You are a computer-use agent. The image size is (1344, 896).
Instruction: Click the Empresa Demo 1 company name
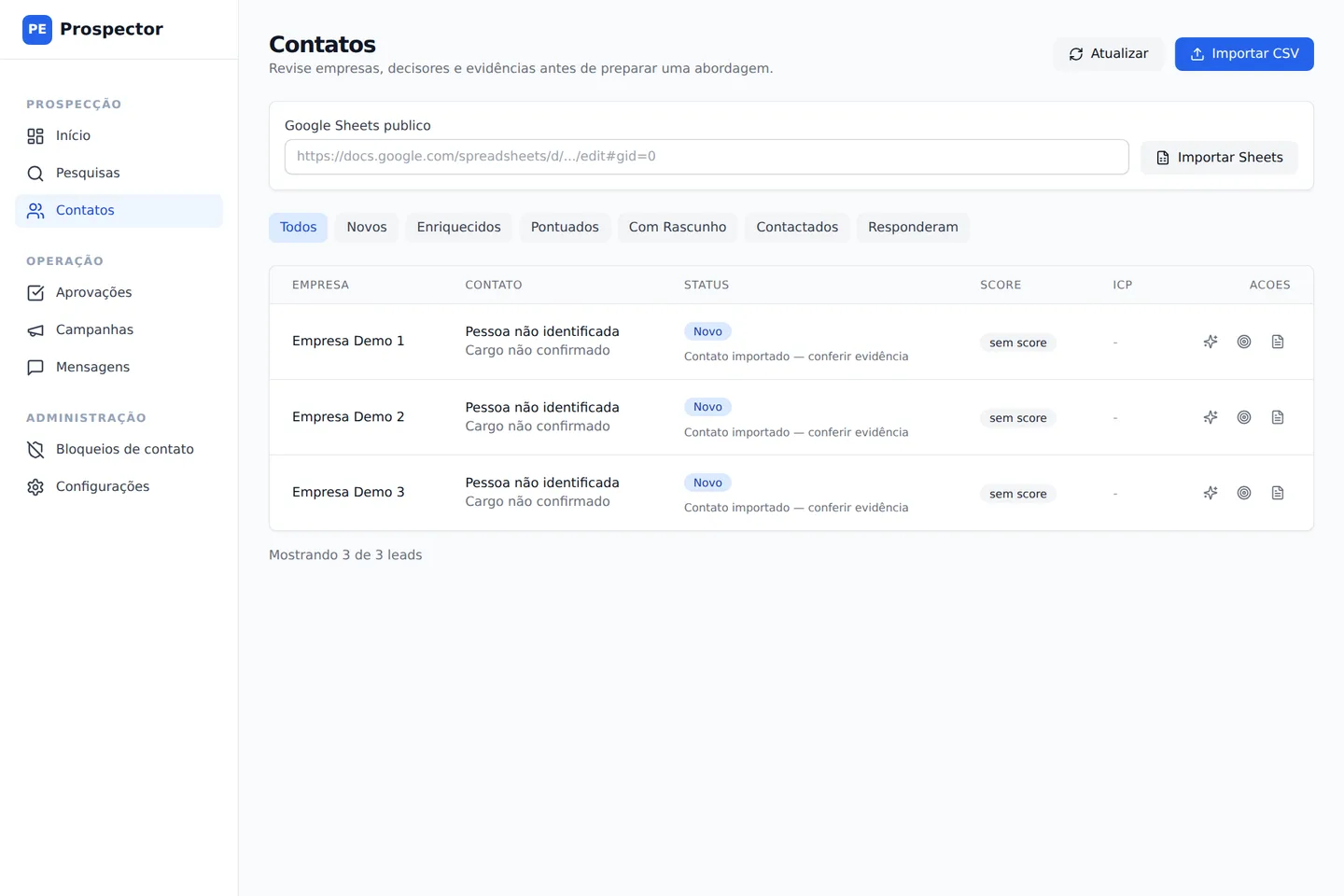click(348, 342)
